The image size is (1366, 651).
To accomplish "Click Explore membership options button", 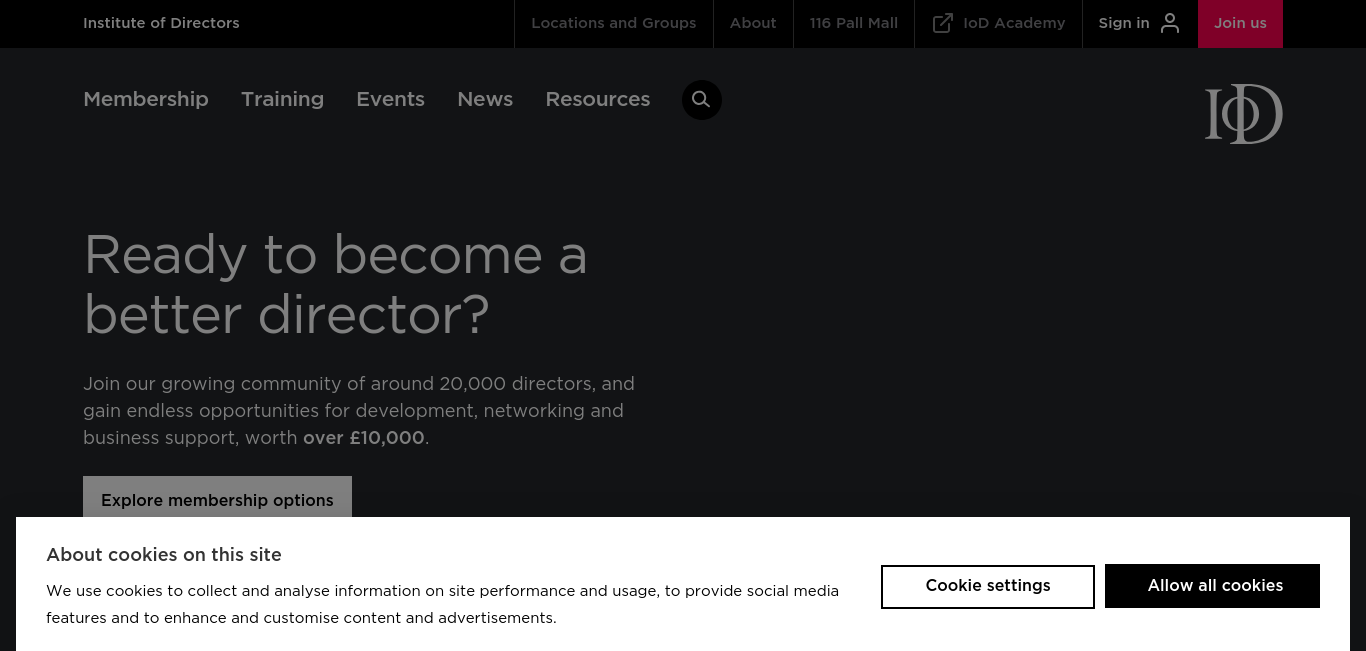I will coord(217,497).
